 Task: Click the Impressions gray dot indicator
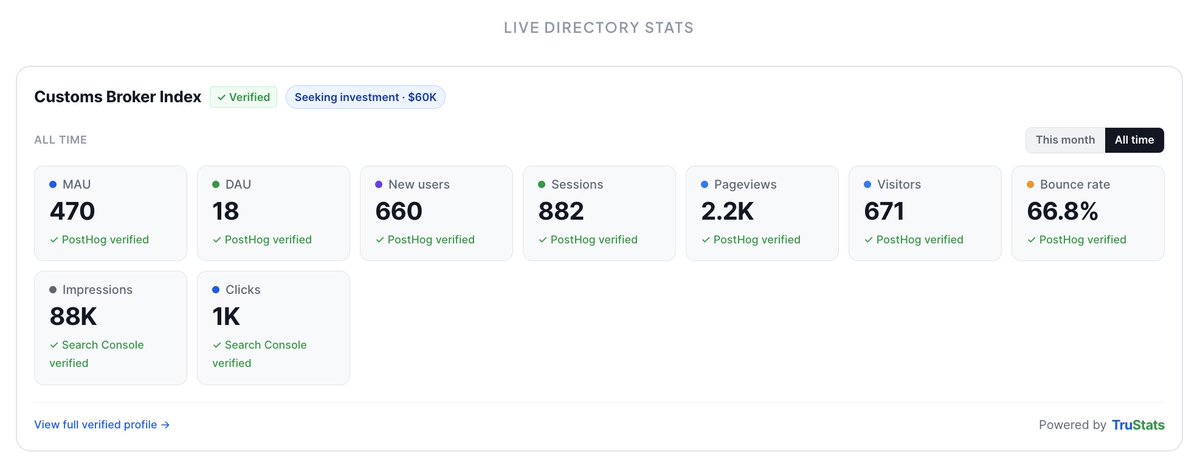pyautogui.click(x=53, y=290)
